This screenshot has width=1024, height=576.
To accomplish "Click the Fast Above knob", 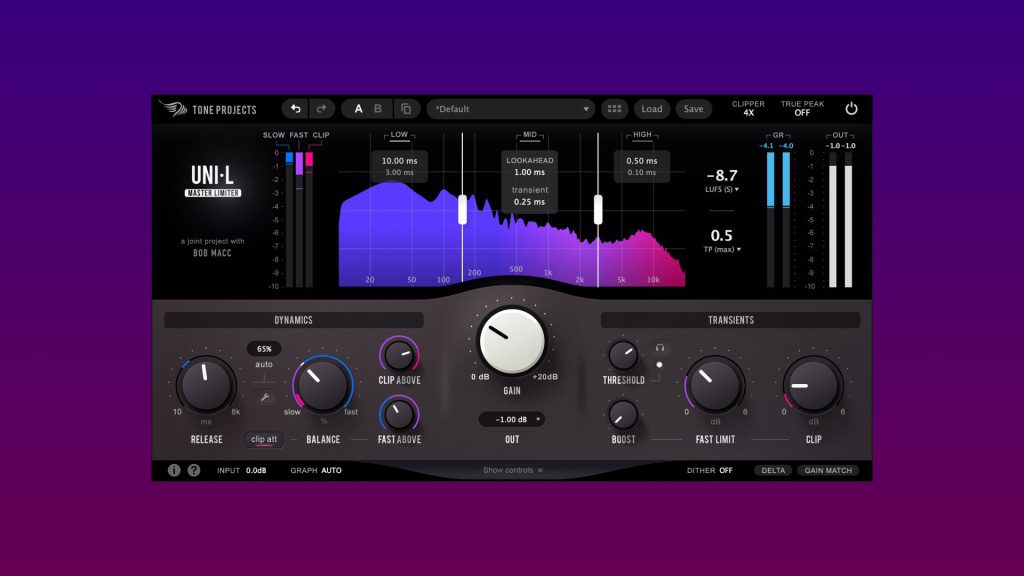I will point(399,414).
